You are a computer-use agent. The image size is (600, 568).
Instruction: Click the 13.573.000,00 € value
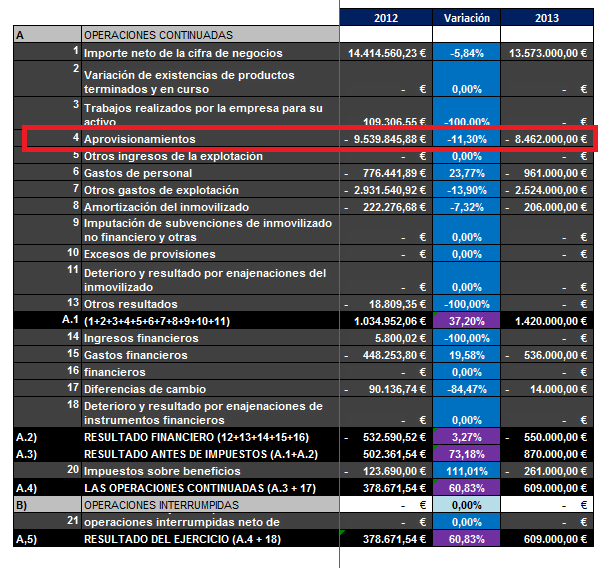tap(547, 52)
